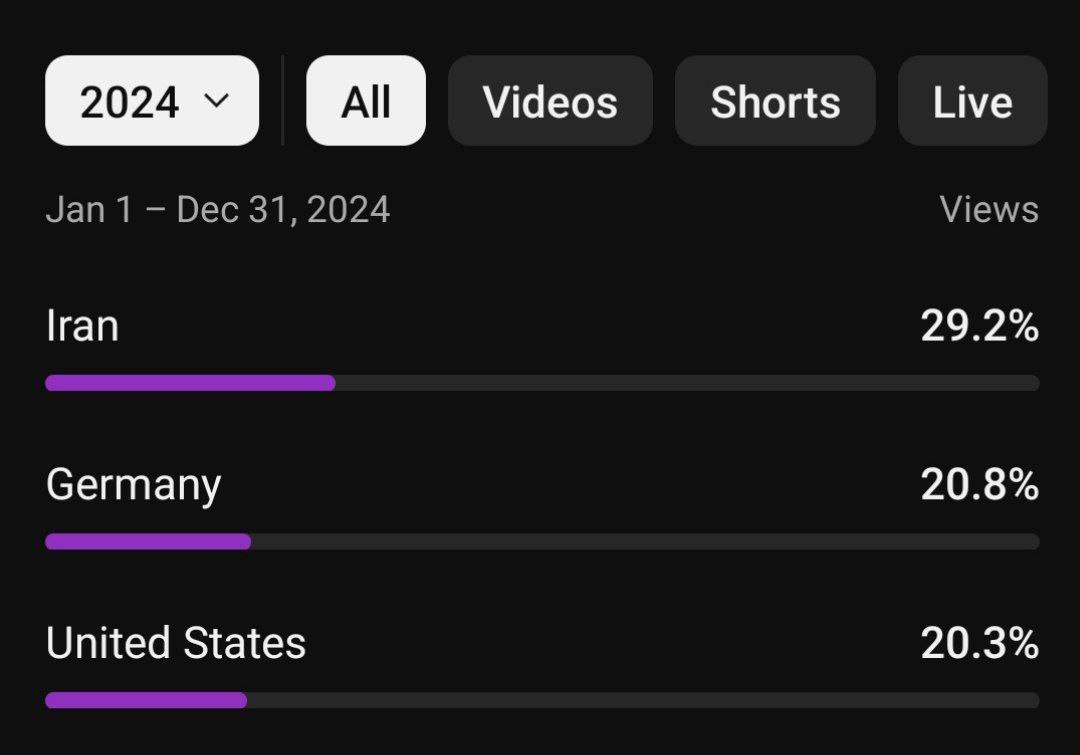
Task: Switch to the Videos filter
Action: [550, 101]
